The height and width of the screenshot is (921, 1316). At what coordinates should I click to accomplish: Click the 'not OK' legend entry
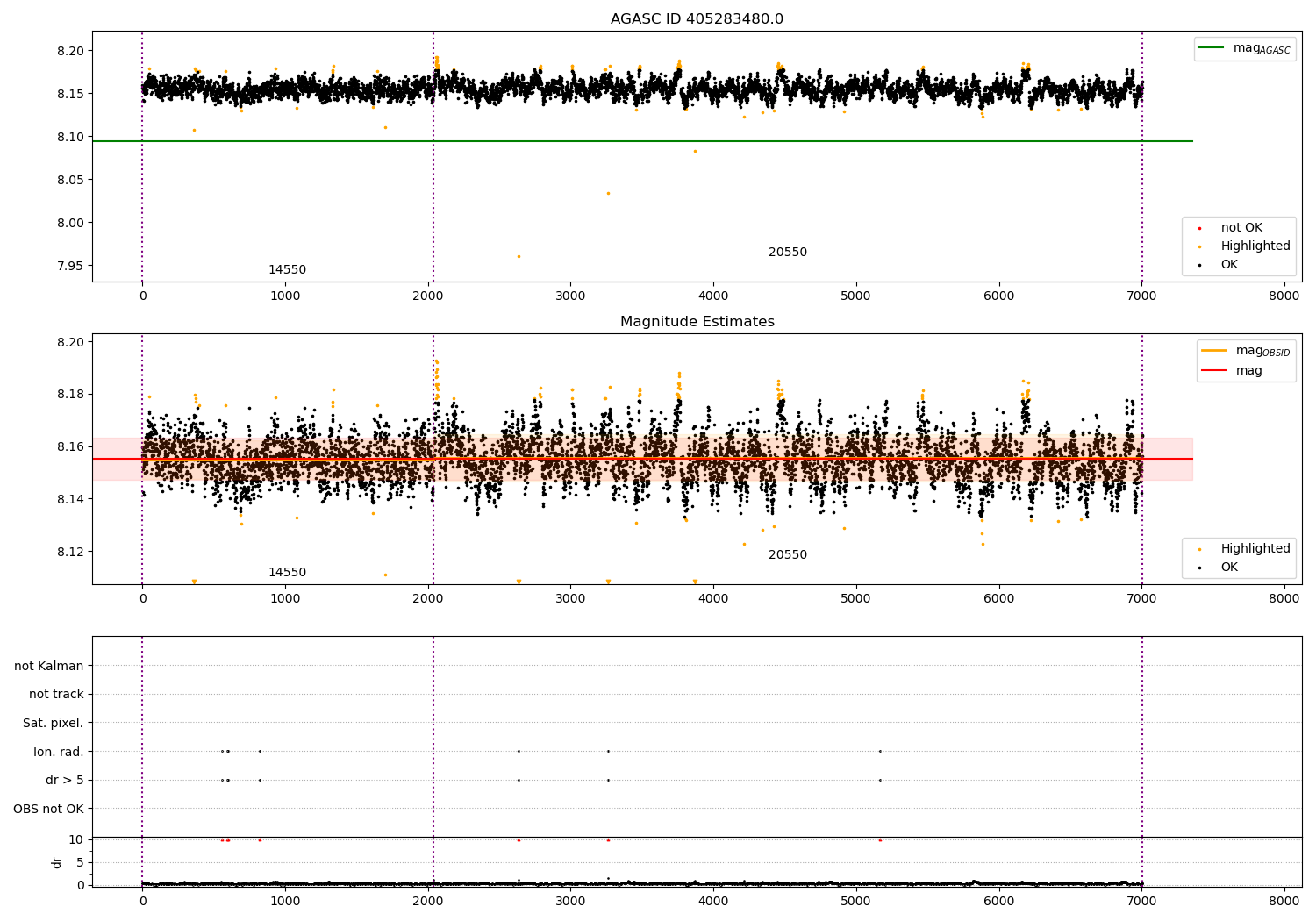[1241, 228]
